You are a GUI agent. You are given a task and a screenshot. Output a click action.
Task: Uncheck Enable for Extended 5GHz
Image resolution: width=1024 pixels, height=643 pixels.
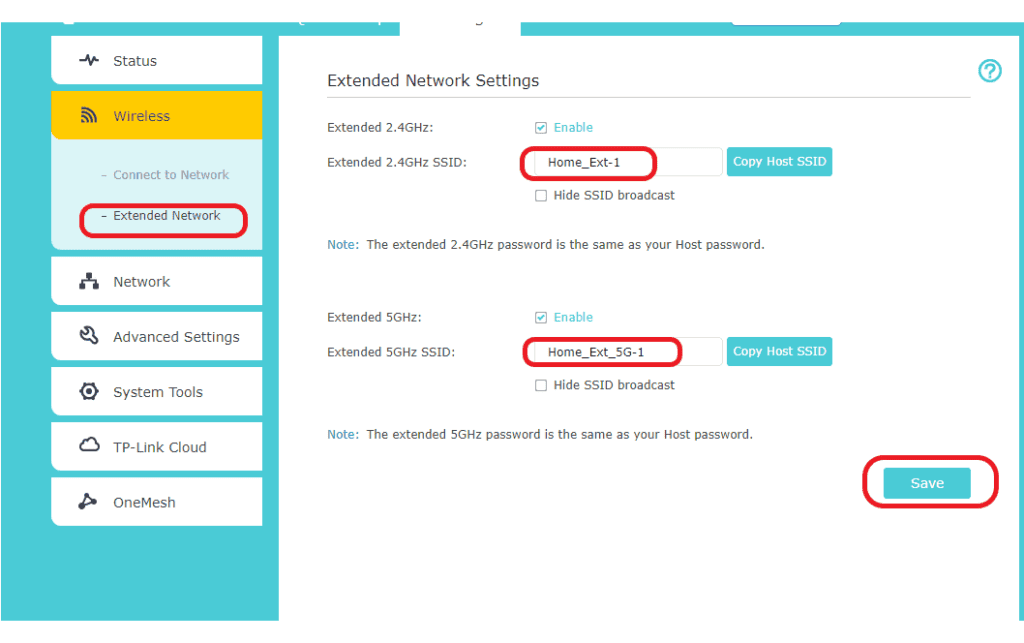541,317
